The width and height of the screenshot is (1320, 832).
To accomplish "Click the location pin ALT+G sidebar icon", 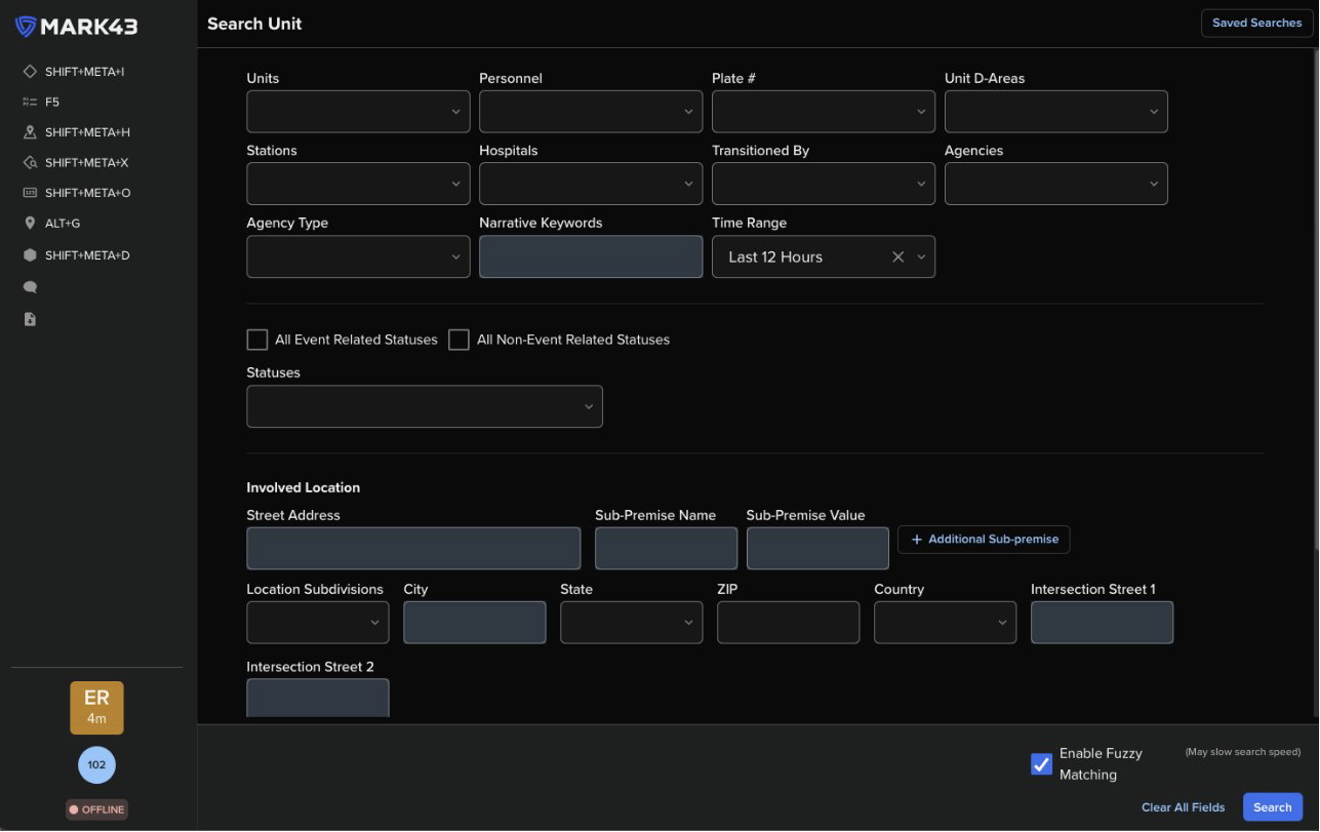I will pos(29,222).
